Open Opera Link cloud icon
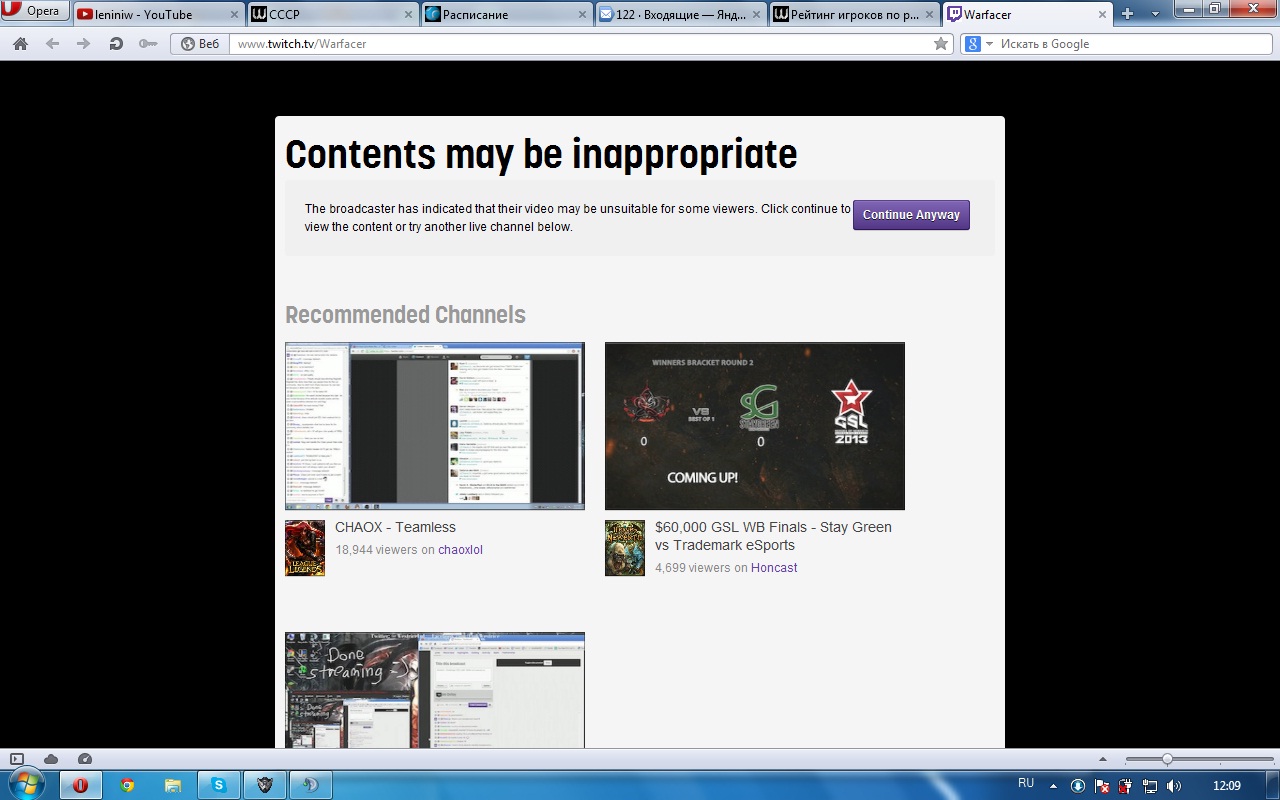Viewport: 1280px width, 800px height. click(x=51, y=759)
